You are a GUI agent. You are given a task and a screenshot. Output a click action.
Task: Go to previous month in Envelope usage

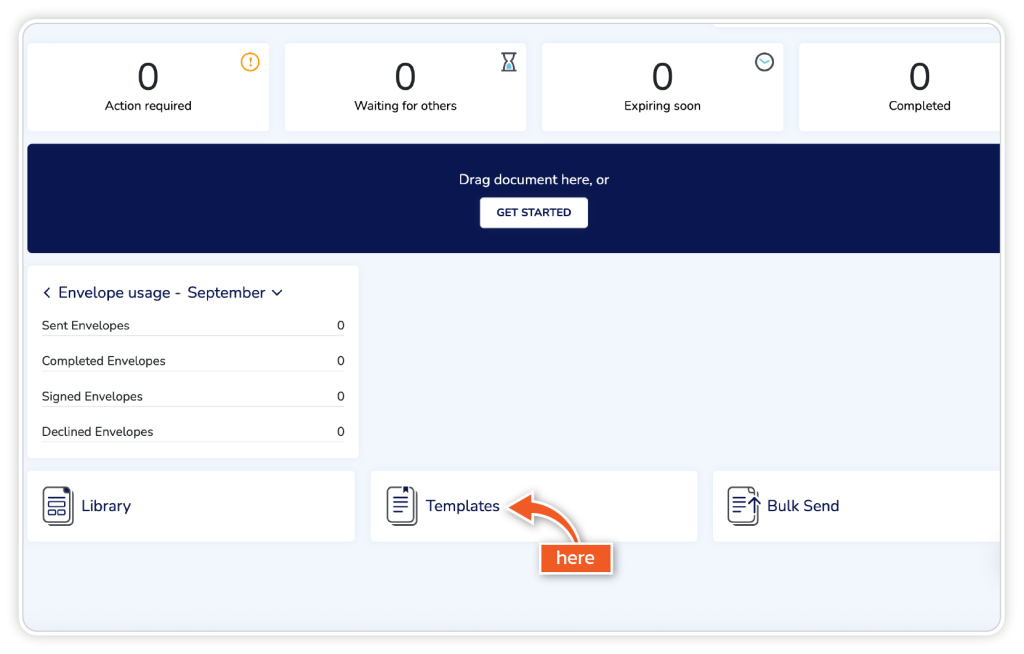tap(47, 293)
